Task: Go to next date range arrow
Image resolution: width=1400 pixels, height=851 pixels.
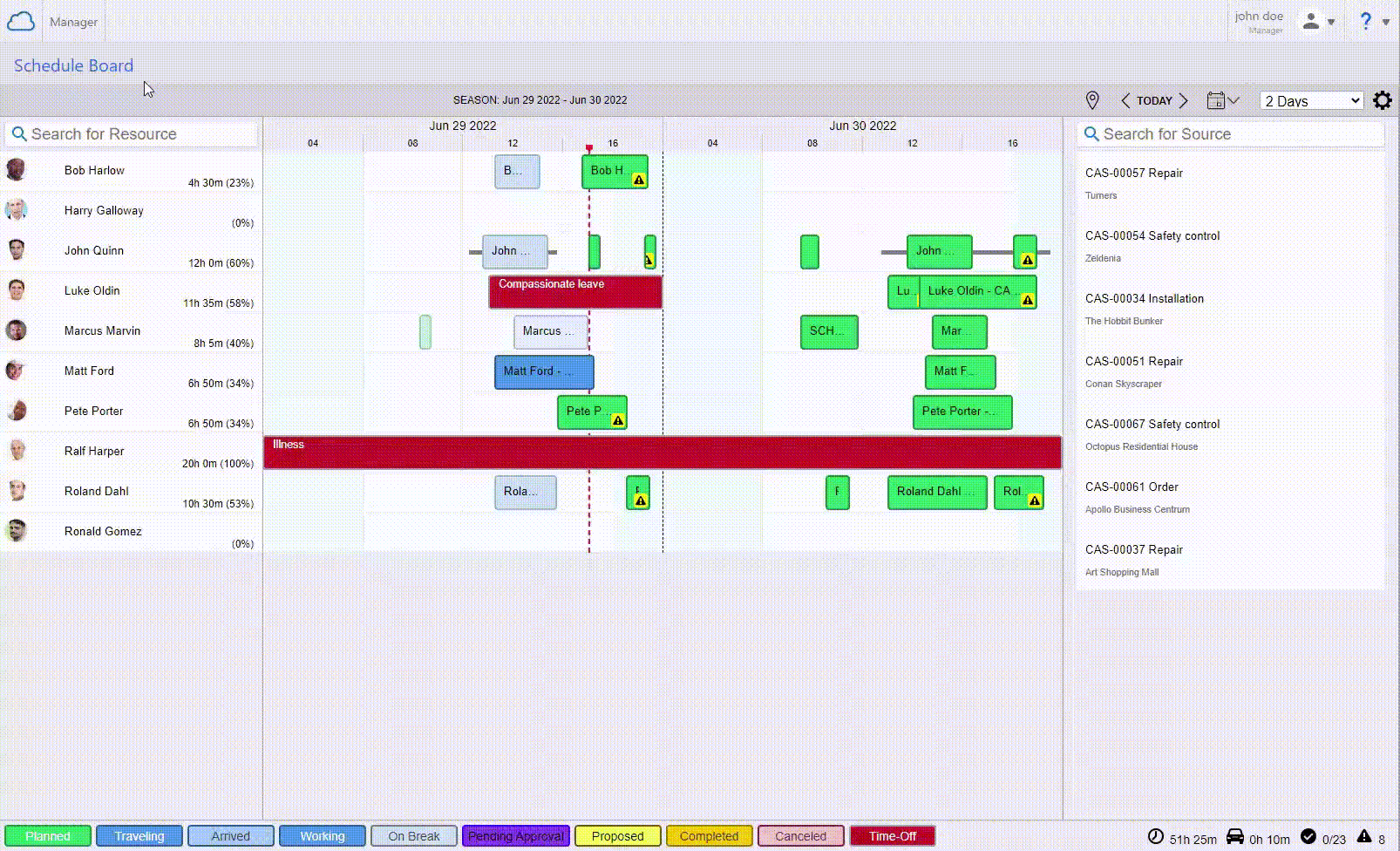Action: 1184,100
